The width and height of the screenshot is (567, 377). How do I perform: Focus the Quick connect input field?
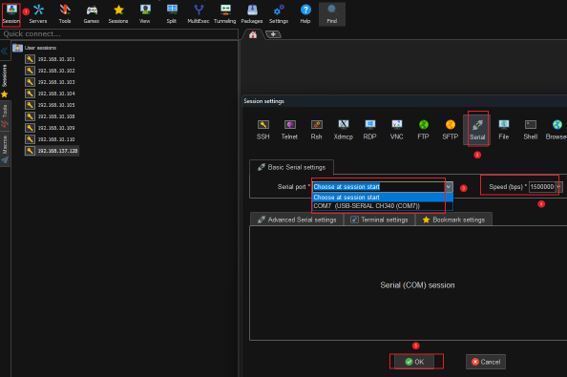(119, 34)
